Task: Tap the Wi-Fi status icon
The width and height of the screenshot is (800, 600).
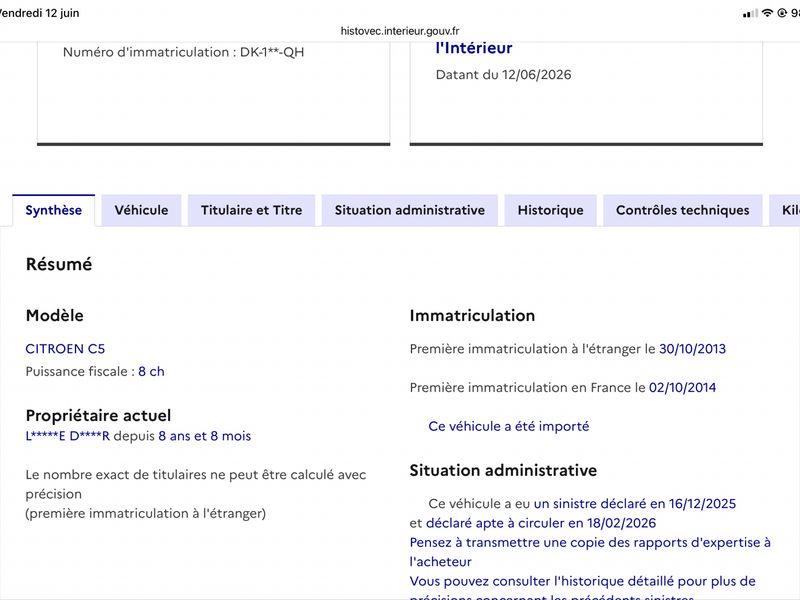Action: (767, 13)
